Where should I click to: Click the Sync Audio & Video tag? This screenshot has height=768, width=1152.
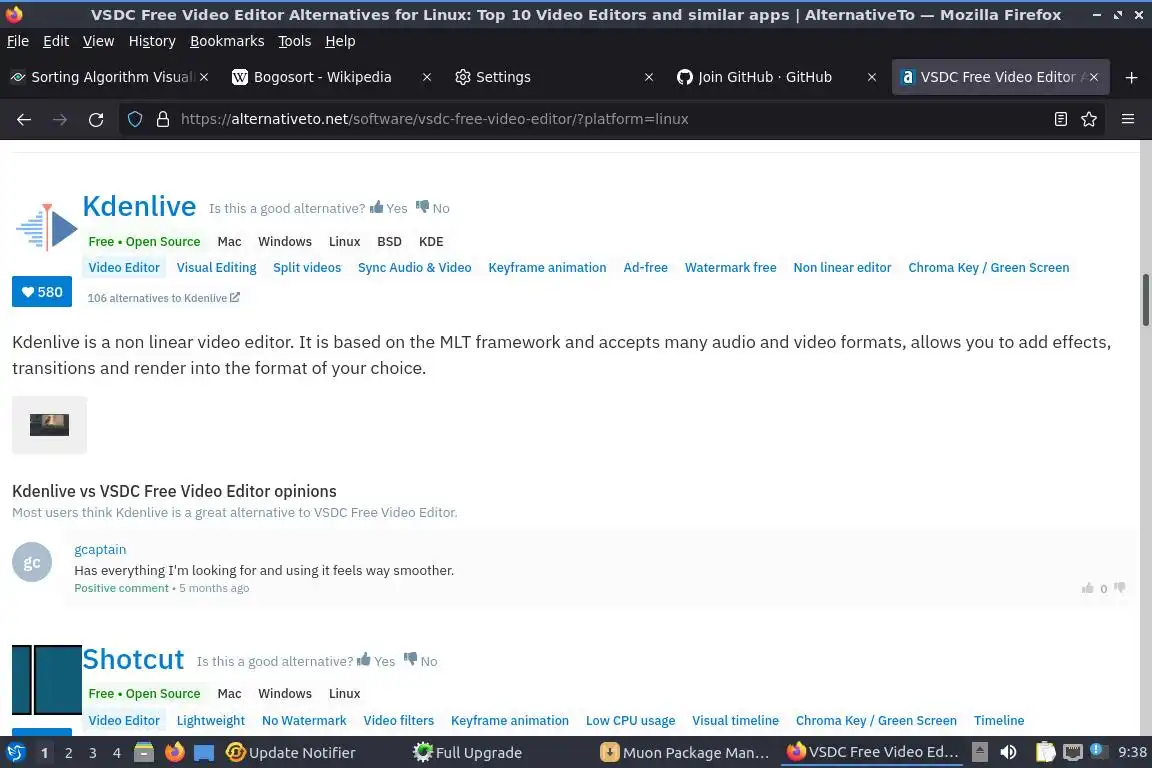[x=414, y=268]
